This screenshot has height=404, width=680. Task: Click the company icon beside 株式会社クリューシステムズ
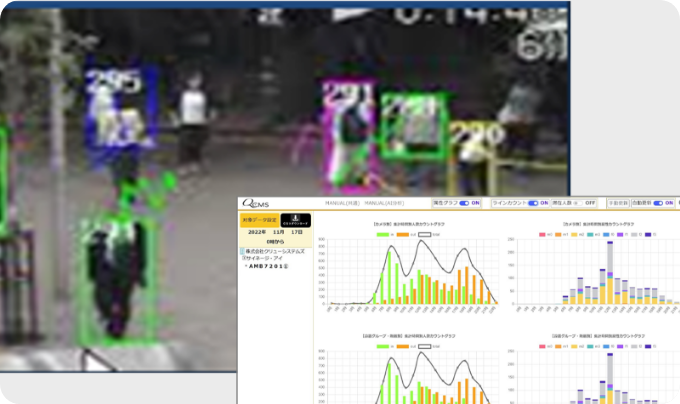pyautogui.click(x=243, y=250)
